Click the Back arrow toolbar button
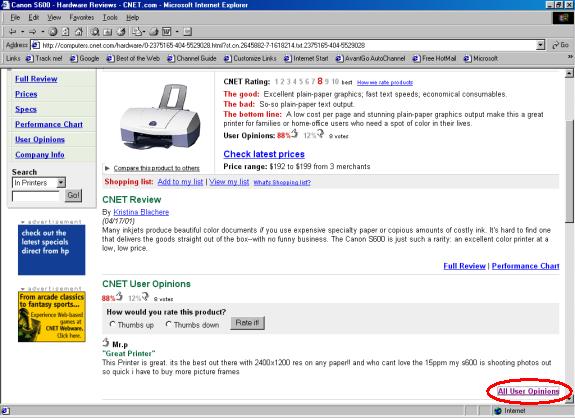The image size is (575, 418). click(x=12, y=32)
